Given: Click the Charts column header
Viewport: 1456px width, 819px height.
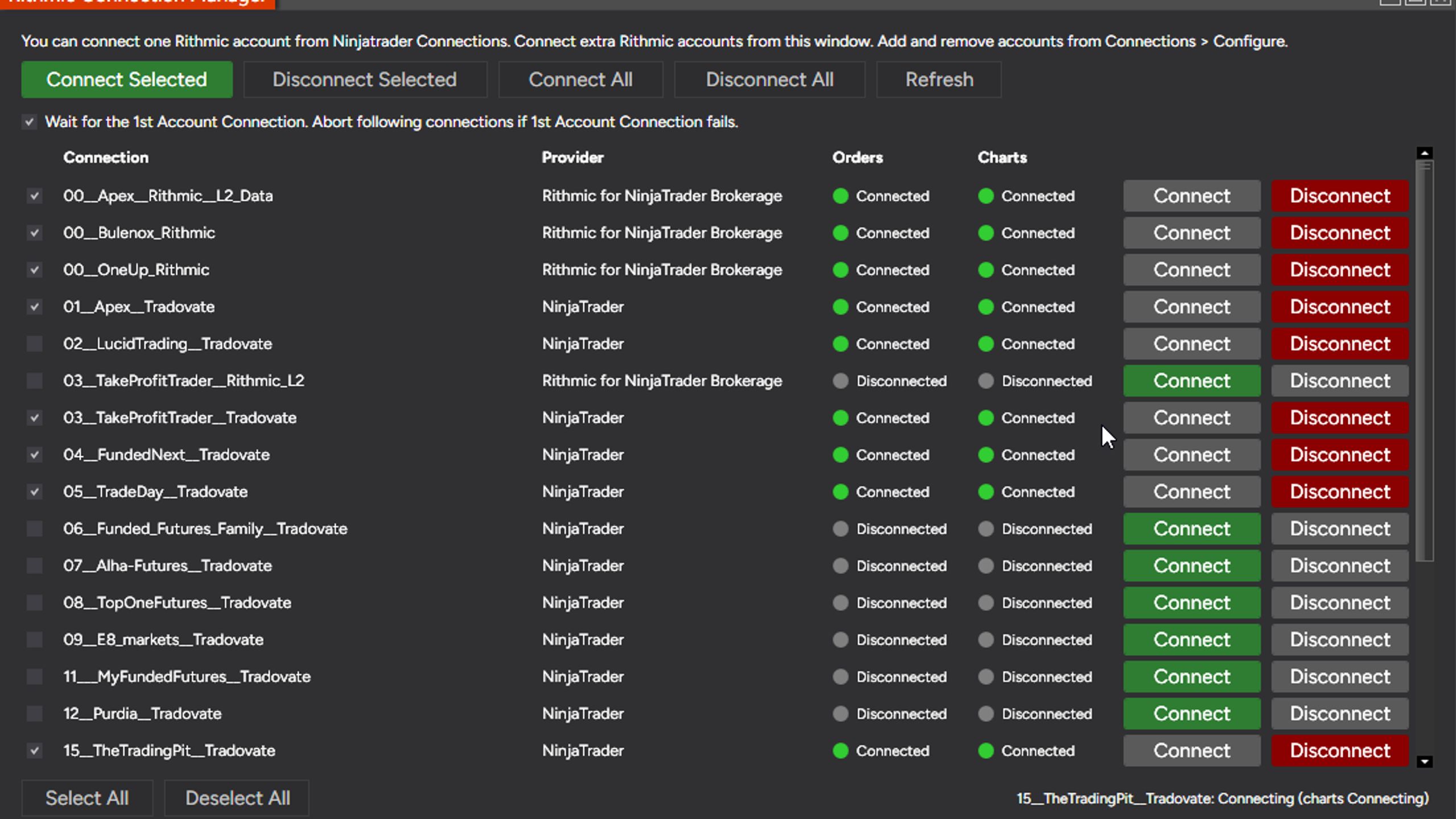Looking at the screenshot, I should tap(1002, 158).
